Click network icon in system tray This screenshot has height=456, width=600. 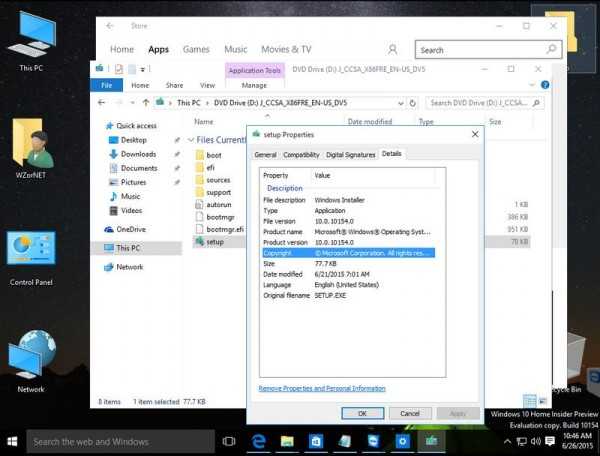(521, 441)
